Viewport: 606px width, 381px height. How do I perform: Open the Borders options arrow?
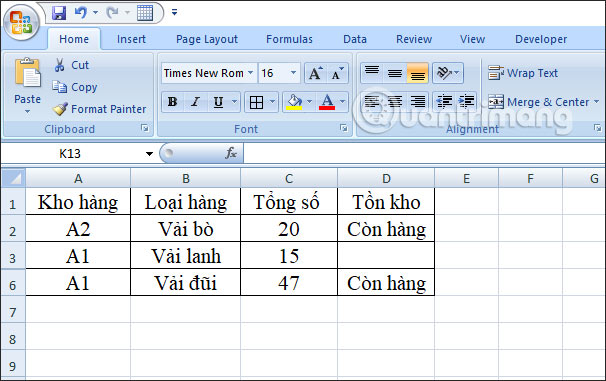[272, 102]
